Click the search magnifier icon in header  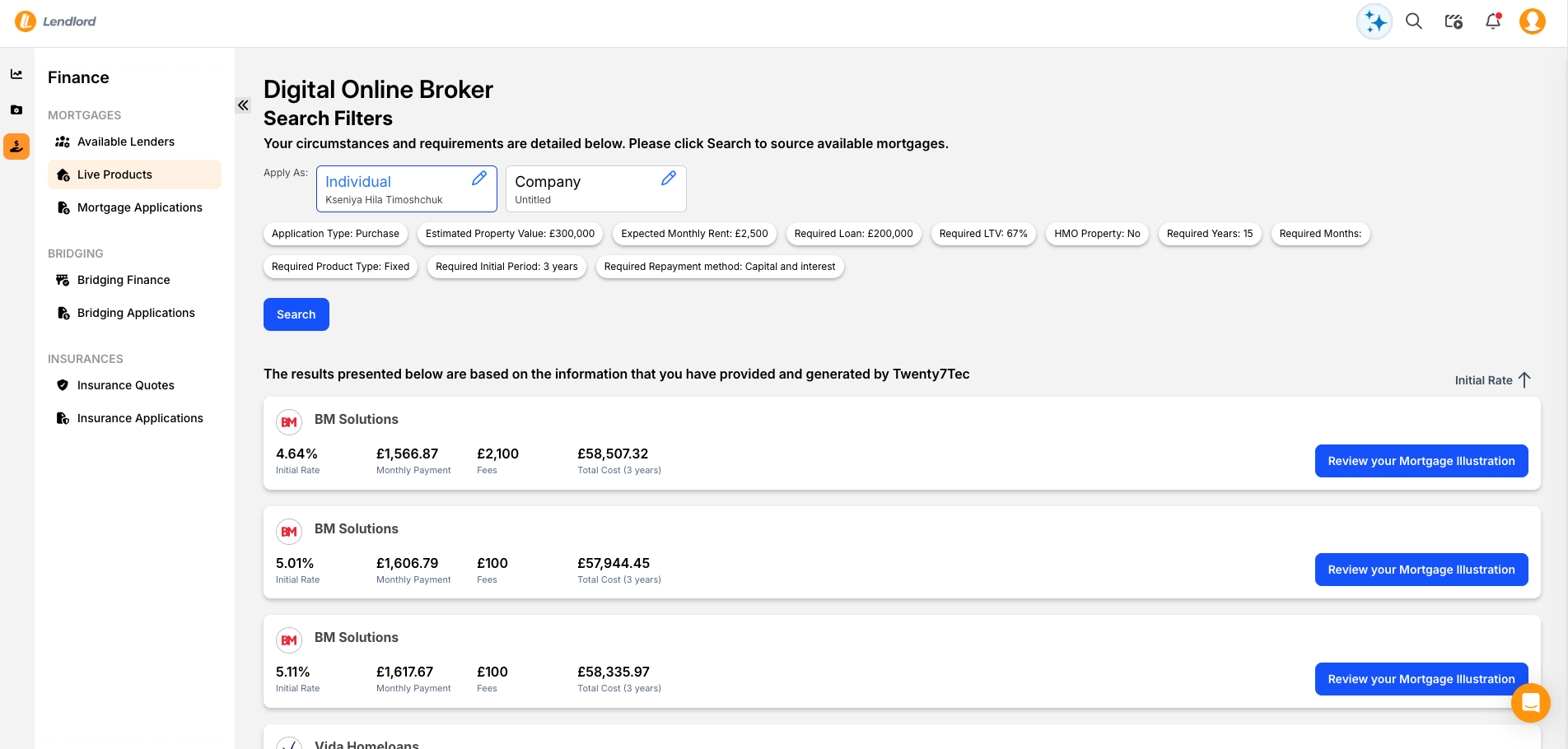pyautogui.click(x=1413, y=22)
